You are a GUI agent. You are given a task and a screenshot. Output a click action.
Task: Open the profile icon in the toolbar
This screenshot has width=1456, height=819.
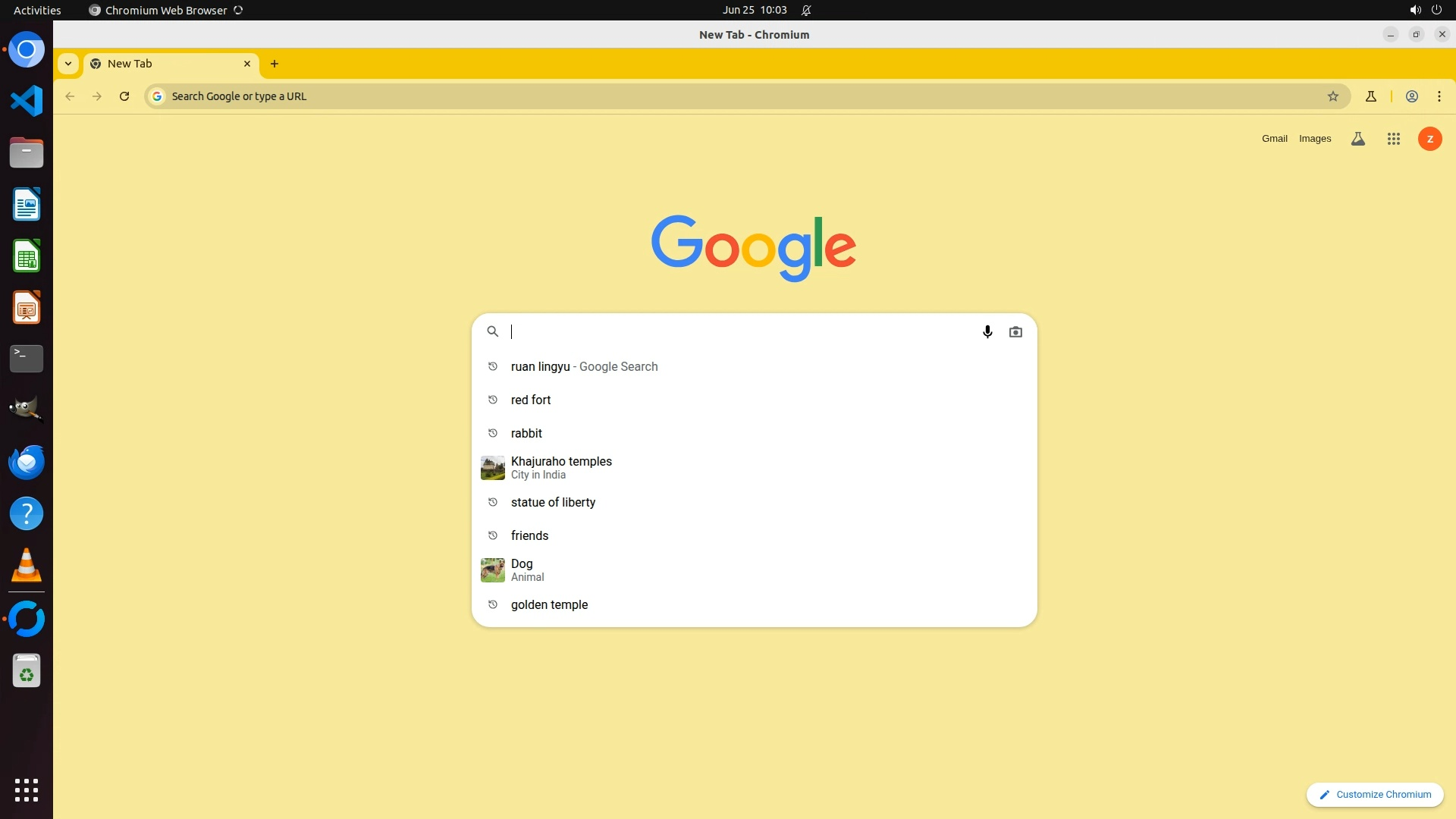pyautogui.click(x=1412, y=96)
